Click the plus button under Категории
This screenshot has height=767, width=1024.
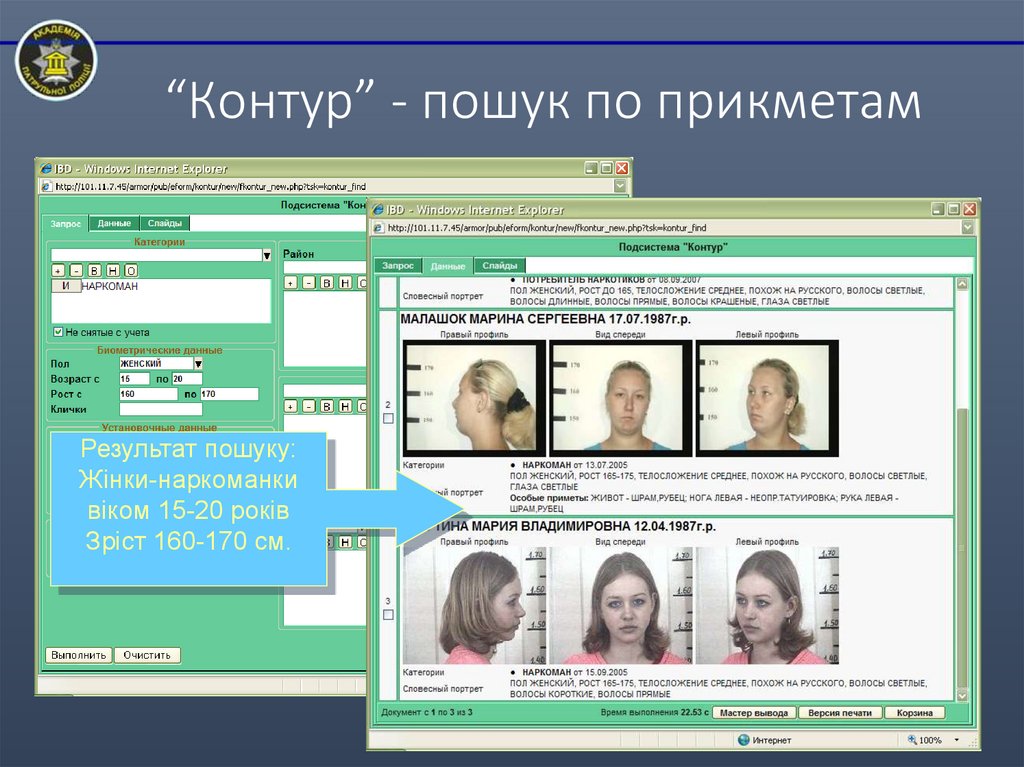point(58,270)
